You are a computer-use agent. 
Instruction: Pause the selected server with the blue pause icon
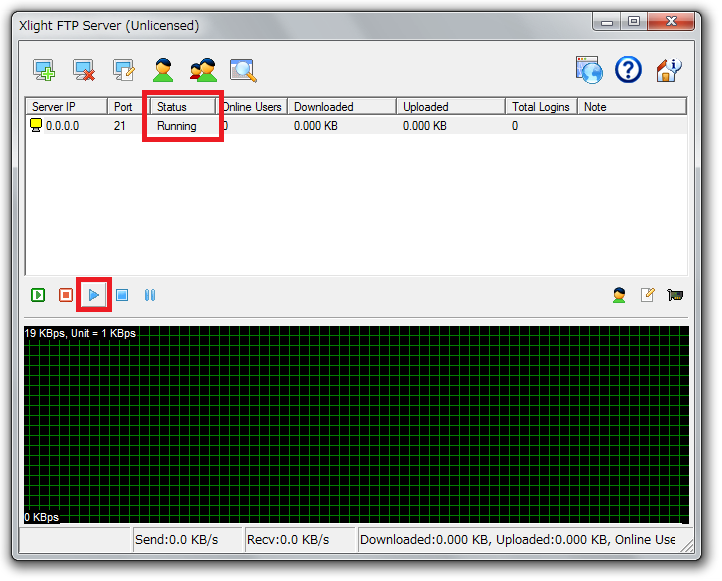tap(150, 295)
